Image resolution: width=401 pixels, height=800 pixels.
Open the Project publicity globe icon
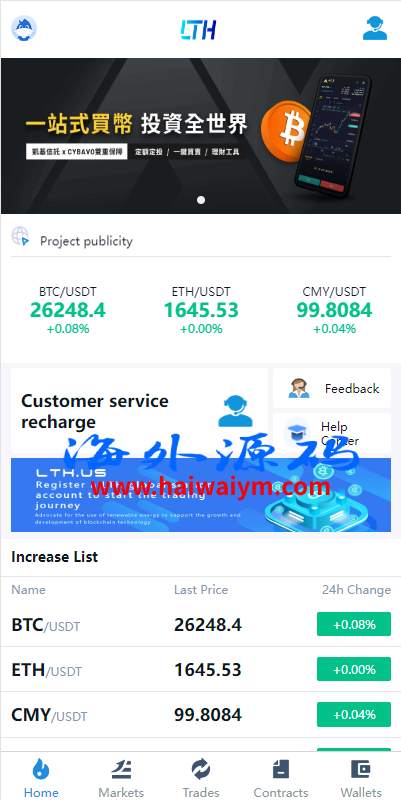coord(20,237)
